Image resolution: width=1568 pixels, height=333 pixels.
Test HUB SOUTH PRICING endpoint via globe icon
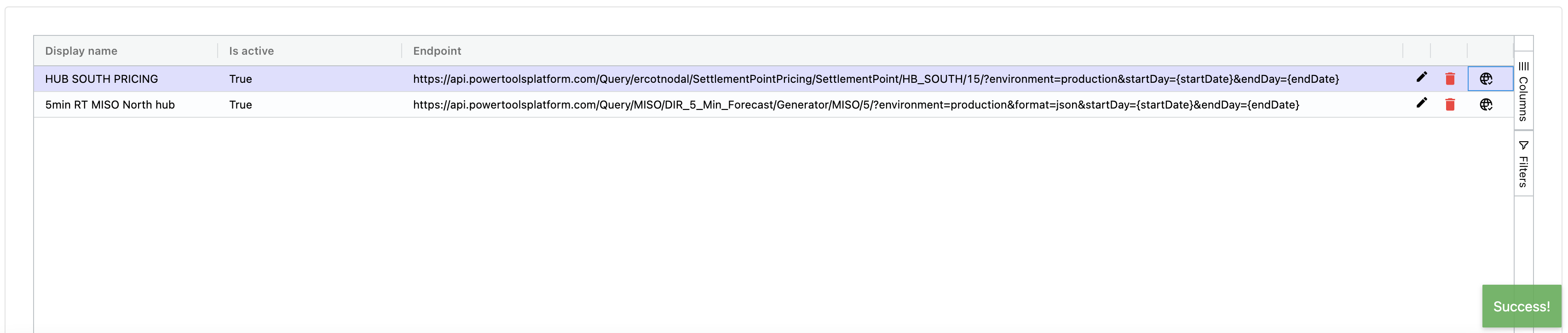(x=1486, y=79)
